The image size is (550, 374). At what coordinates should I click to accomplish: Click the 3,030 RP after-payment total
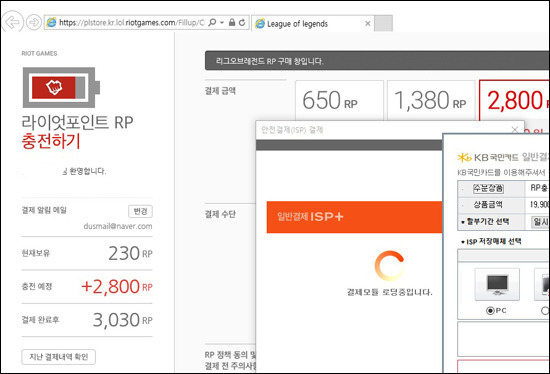point(122,320)
